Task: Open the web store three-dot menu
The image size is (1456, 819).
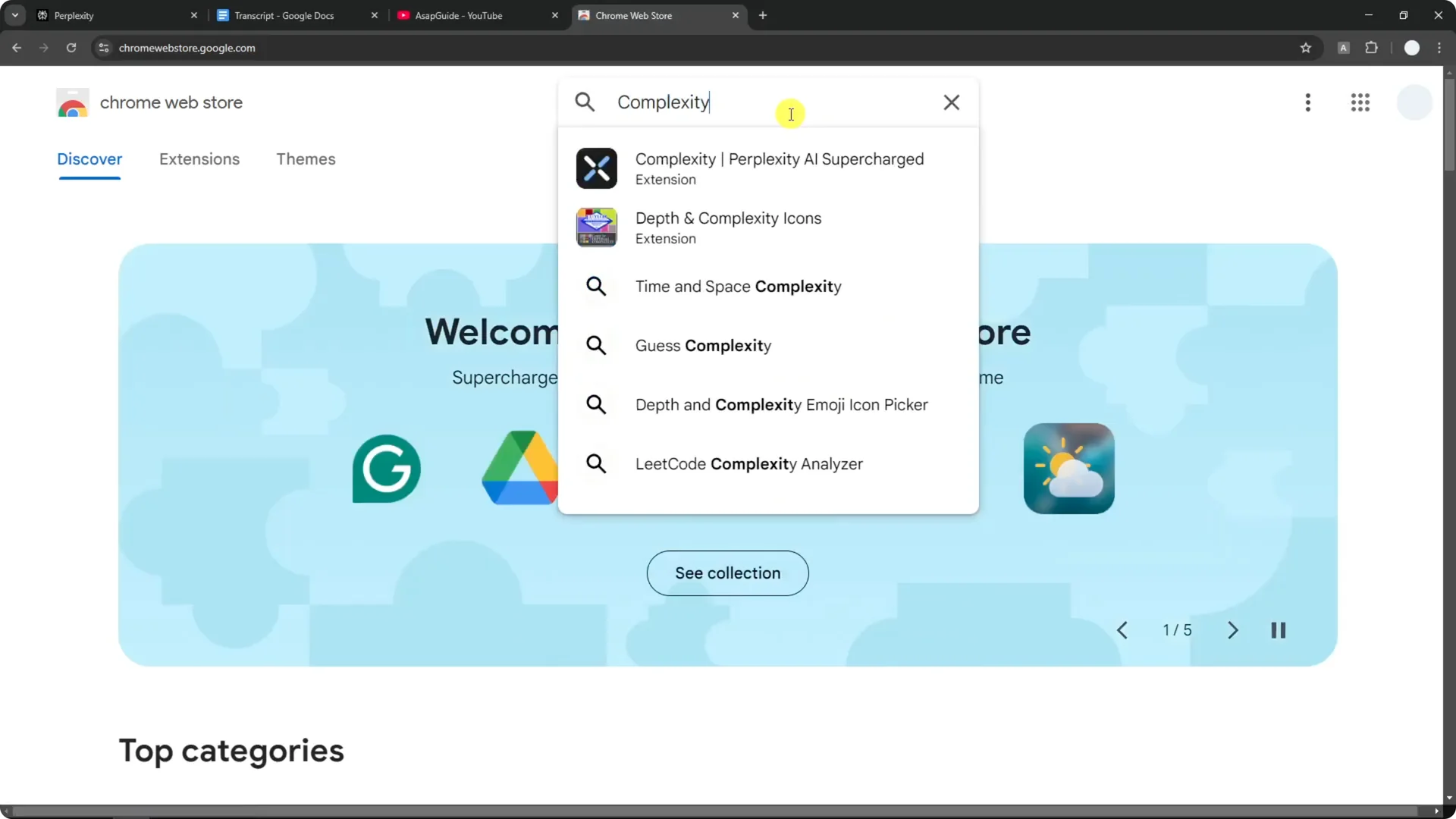Action: 1307,102
